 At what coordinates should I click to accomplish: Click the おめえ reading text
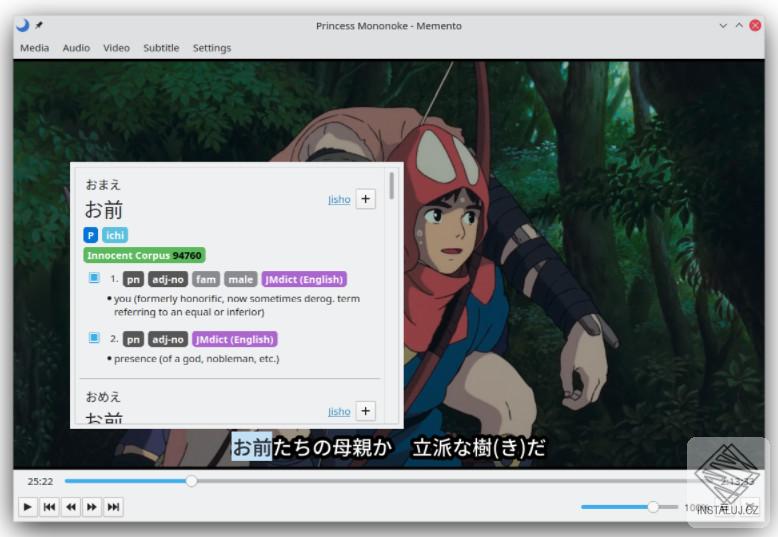click(x=103, y=397)
